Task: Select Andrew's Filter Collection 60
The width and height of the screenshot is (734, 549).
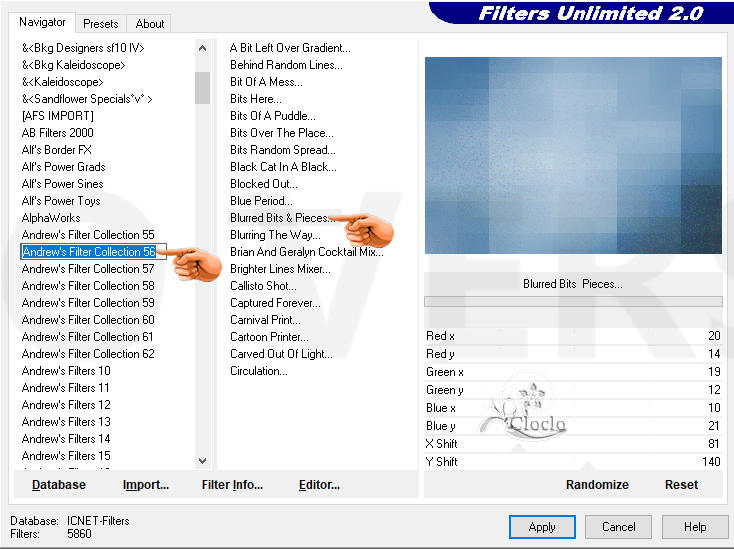Action: click(88, 320)
